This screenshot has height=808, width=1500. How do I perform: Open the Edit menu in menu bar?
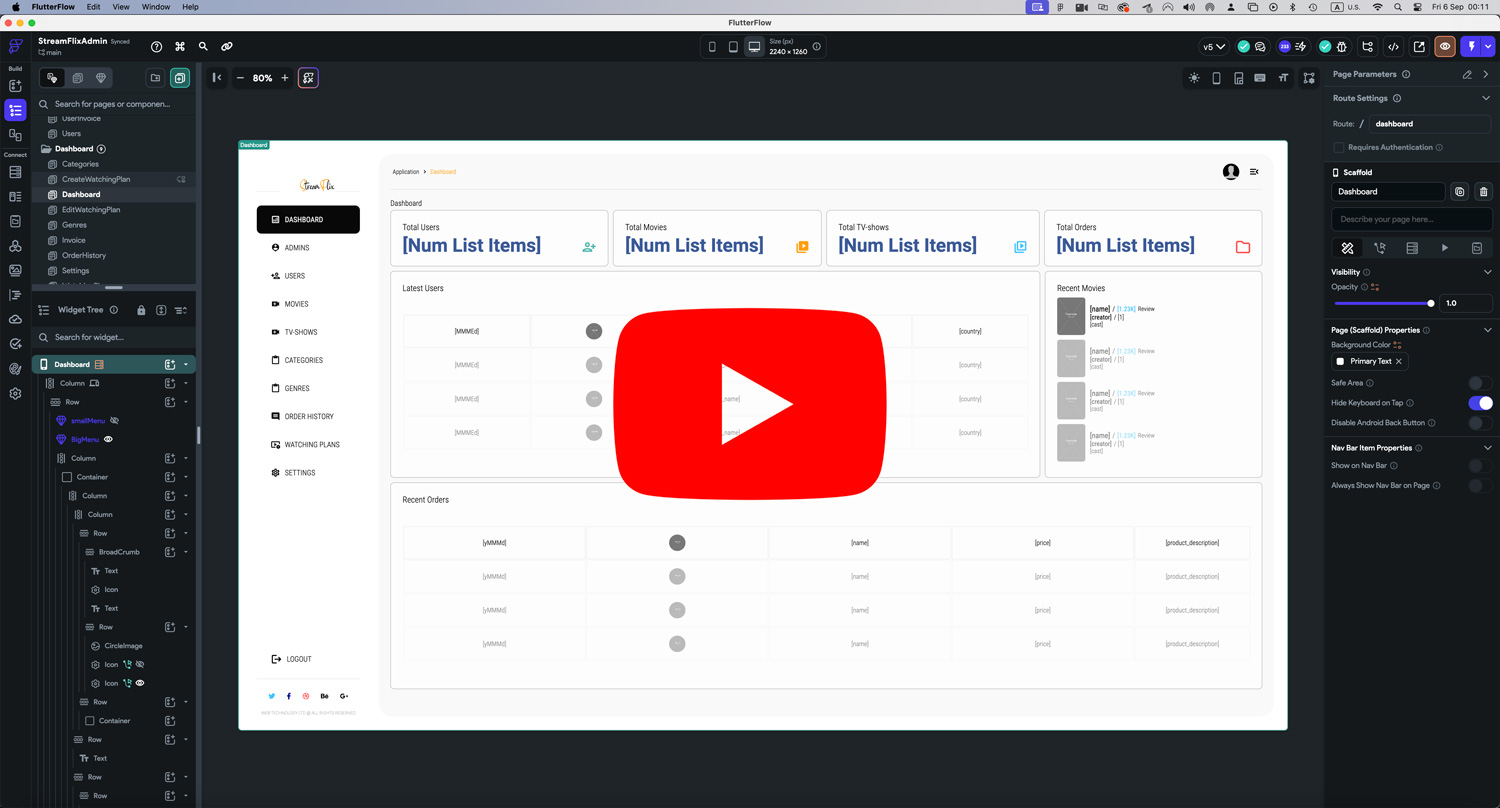pyautogui.click(x=93, y=7)
